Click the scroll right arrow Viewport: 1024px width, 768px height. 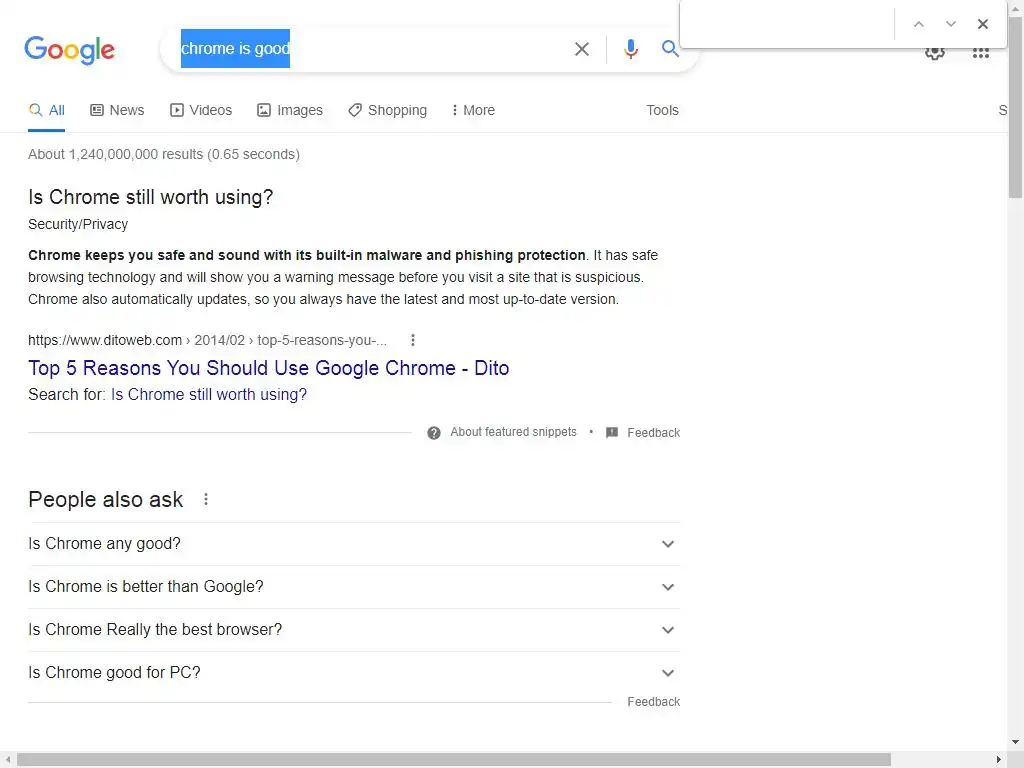click(998, 760)
